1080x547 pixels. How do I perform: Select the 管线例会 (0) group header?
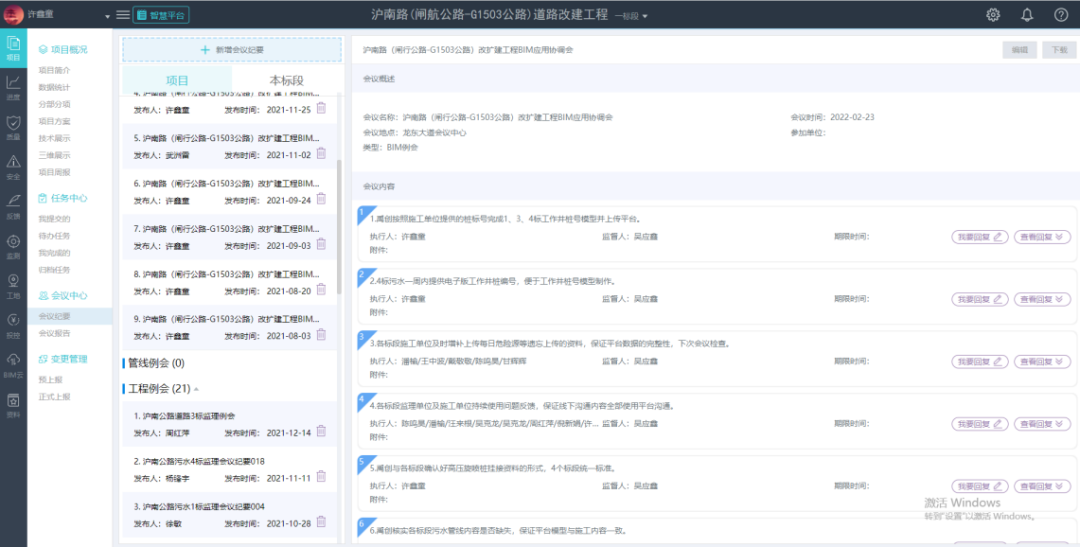click(x=156, y=363)
